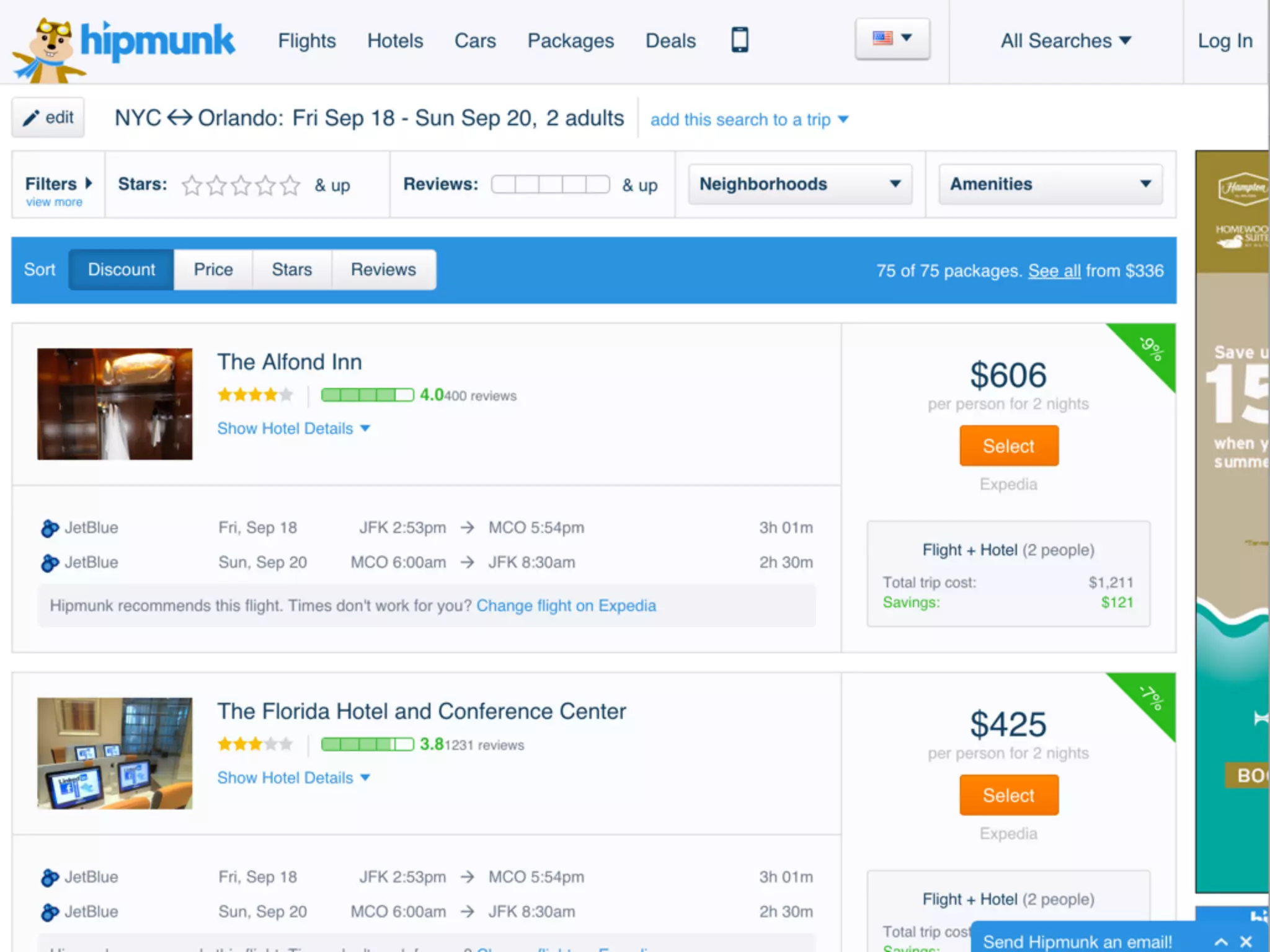This screenshot has width=1270, height=952.
Task: Sort packages by Reviews
Action: 383,270
